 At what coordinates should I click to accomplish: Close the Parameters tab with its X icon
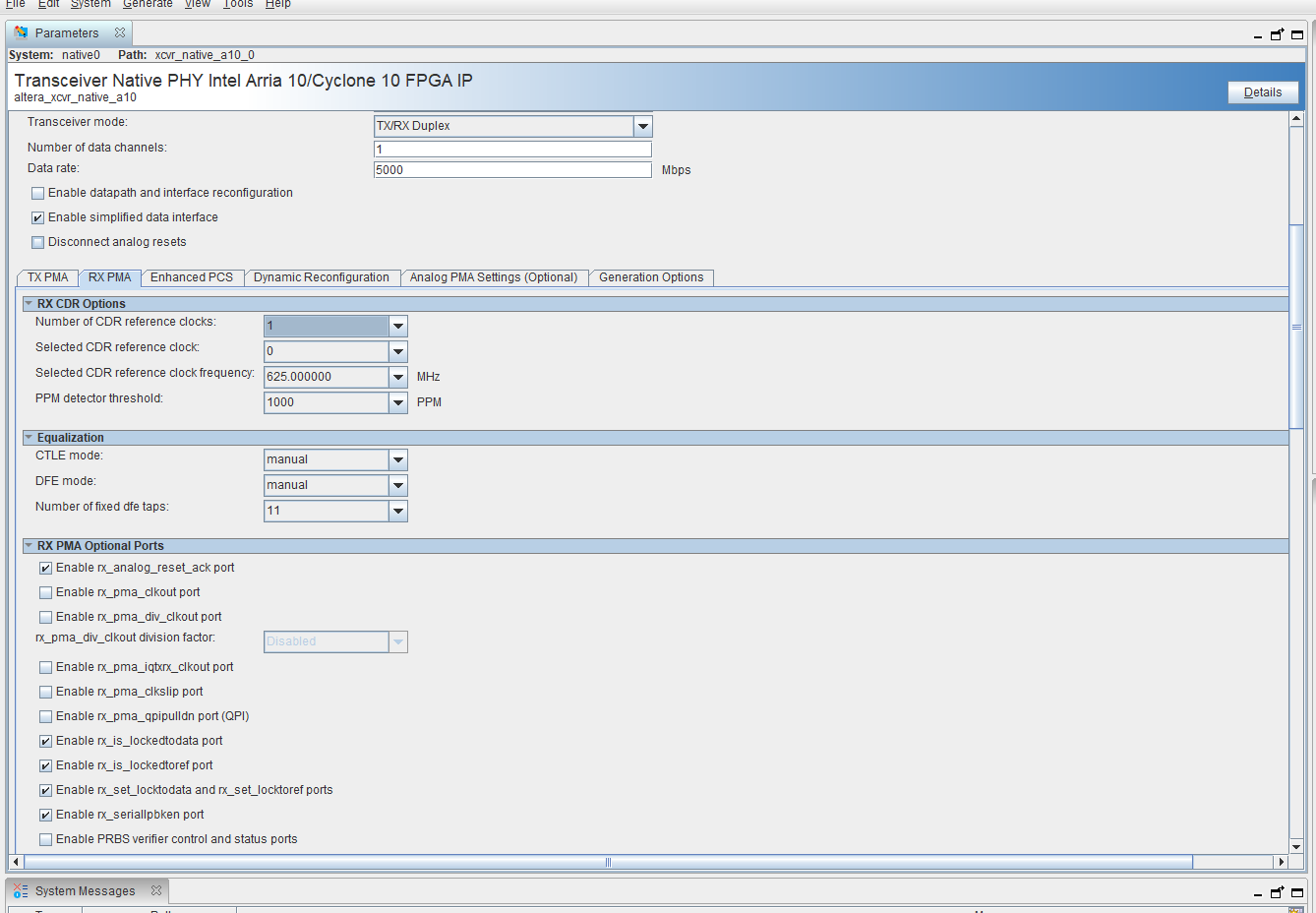click(120, 32)
